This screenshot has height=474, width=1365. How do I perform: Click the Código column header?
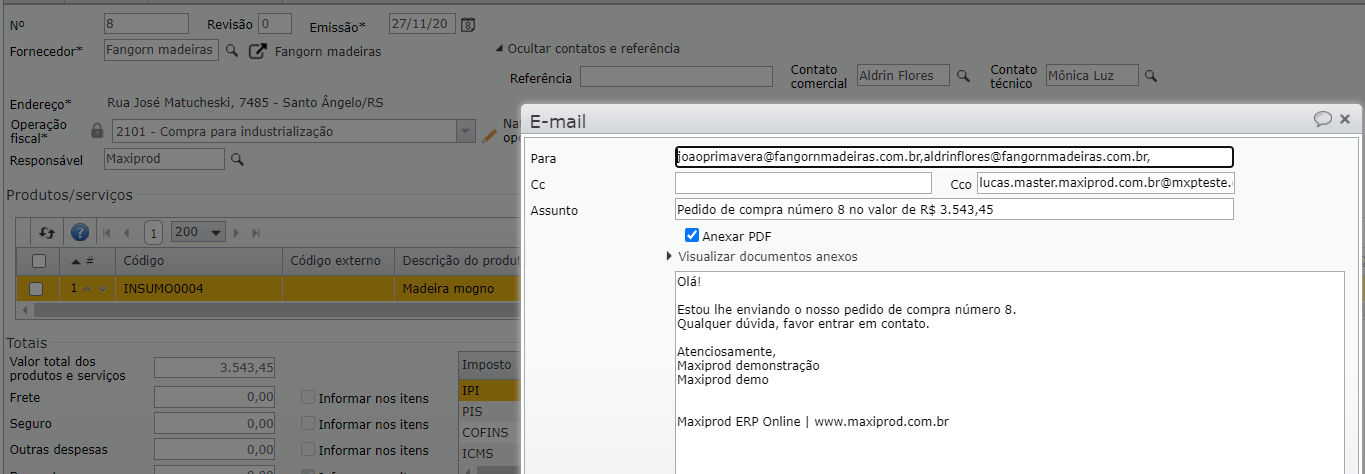coord(199,261)
